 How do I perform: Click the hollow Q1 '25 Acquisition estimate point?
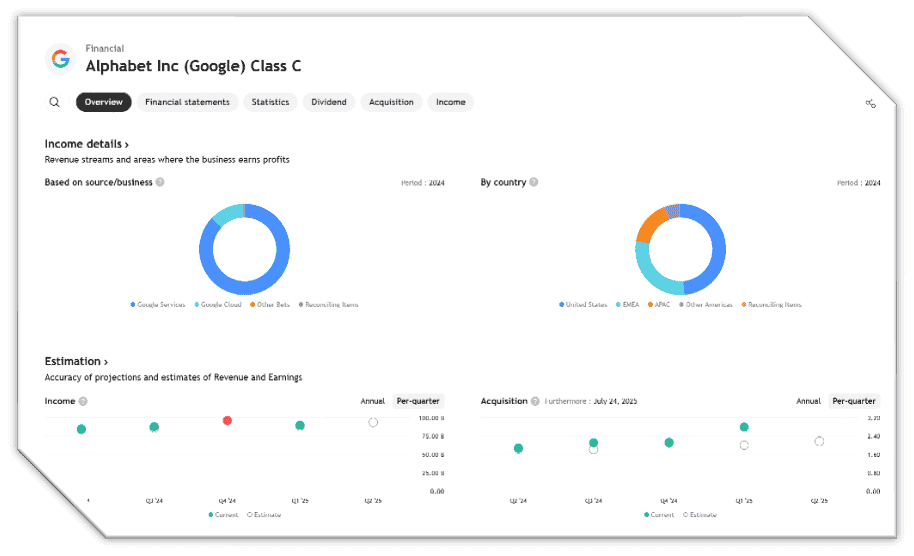pyautogui.click(x=744, y=445)
